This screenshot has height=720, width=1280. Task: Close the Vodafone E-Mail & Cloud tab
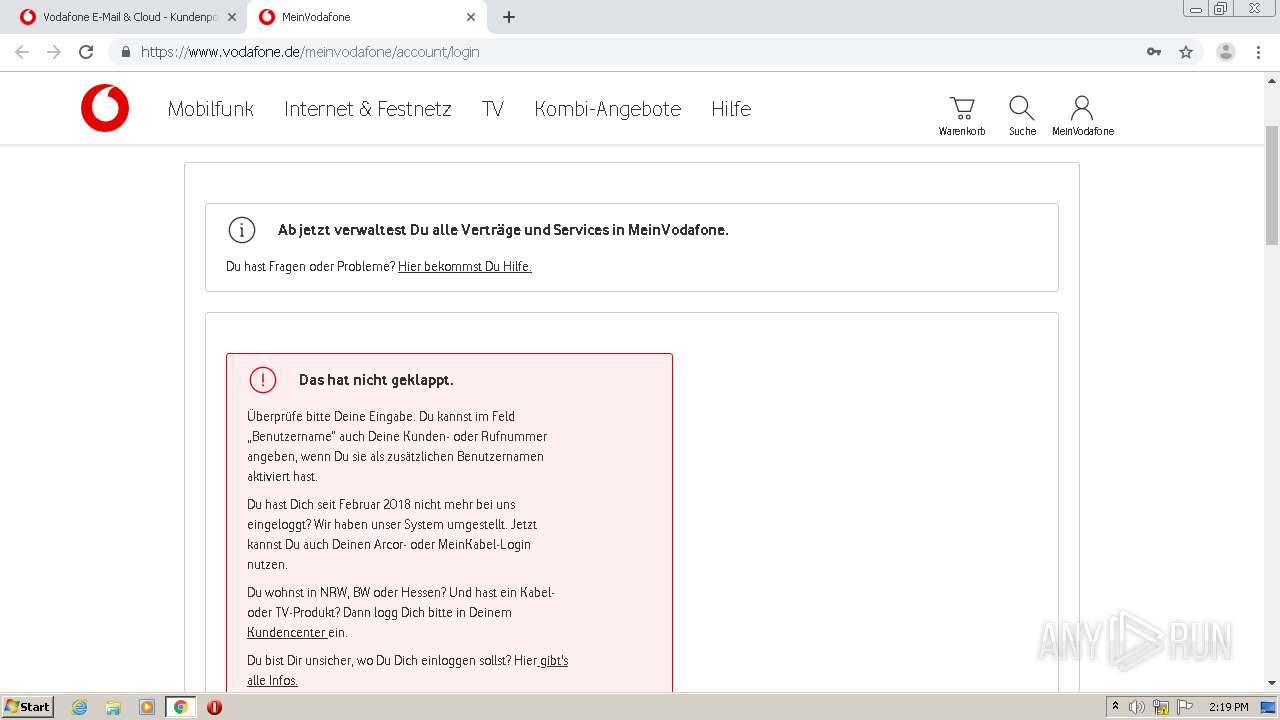pyautogui.click(x=232, y=17)
